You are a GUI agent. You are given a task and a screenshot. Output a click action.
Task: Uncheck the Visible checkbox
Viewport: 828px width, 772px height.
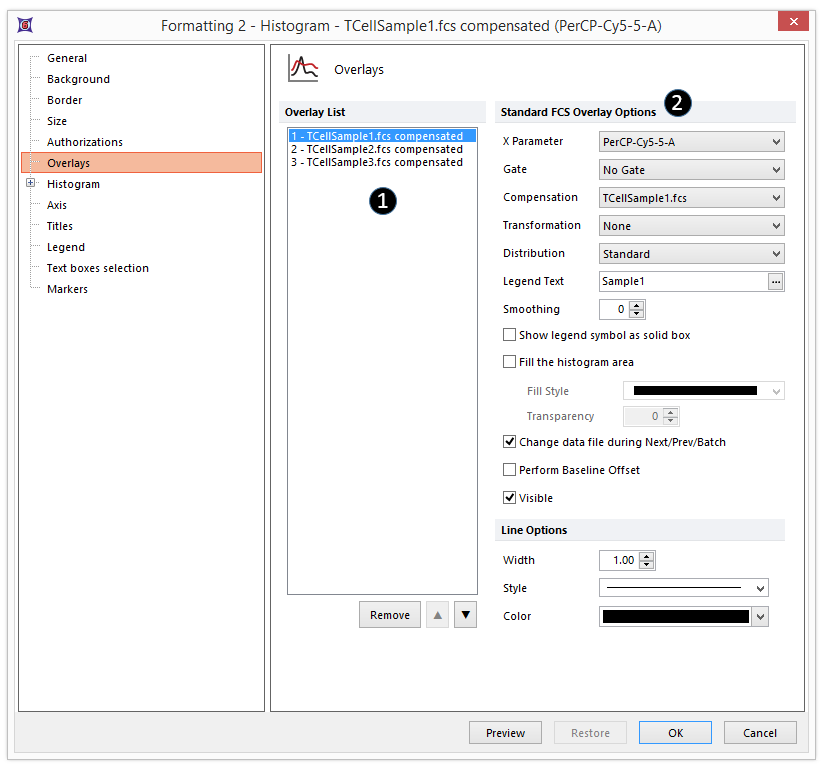(510, 497)
